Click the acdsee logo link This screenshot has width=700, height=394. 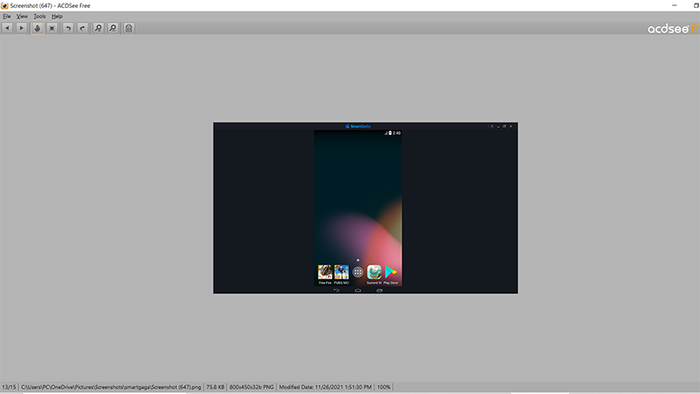(673, 29)
